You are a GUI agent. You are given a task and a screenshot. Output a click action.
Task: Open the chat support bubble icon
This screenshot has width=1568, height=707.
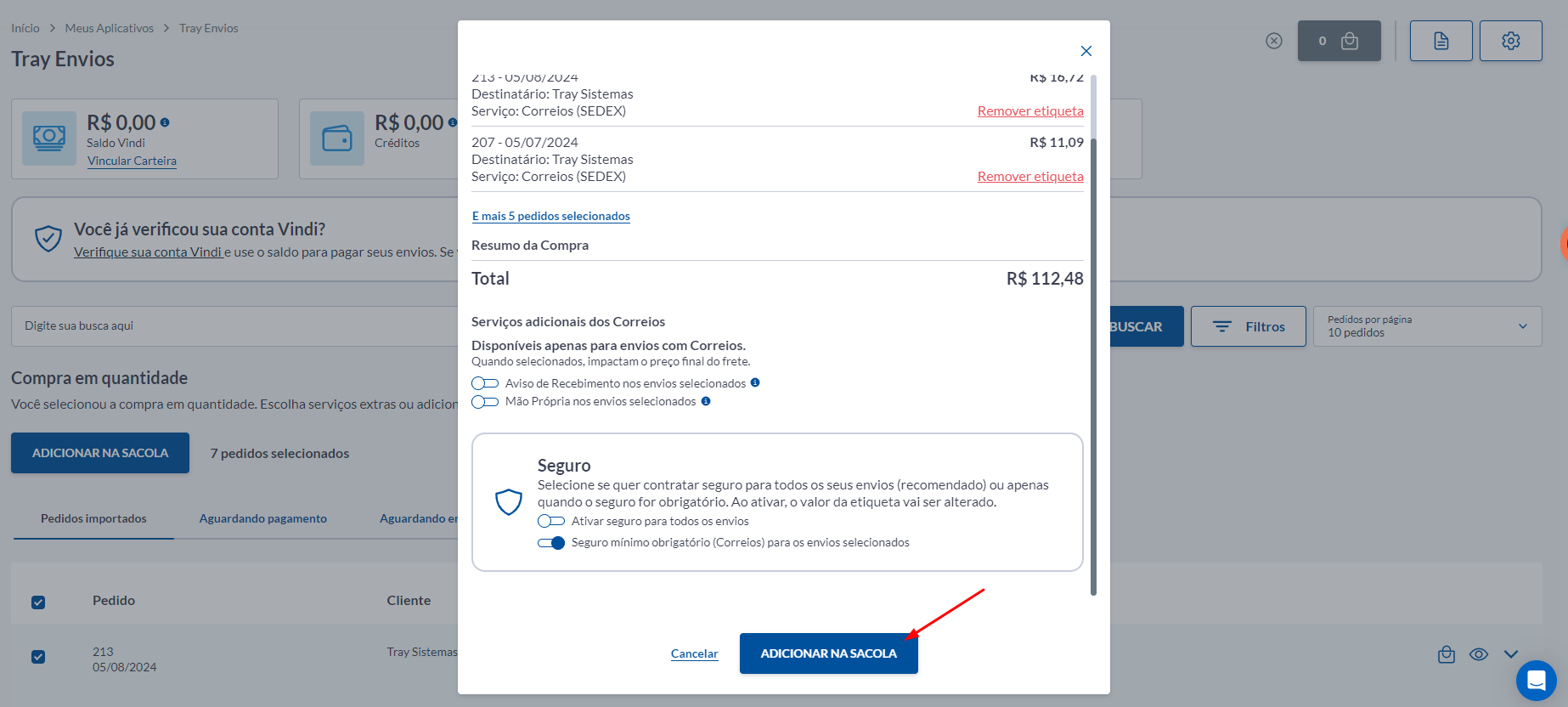coord(1536,681)
